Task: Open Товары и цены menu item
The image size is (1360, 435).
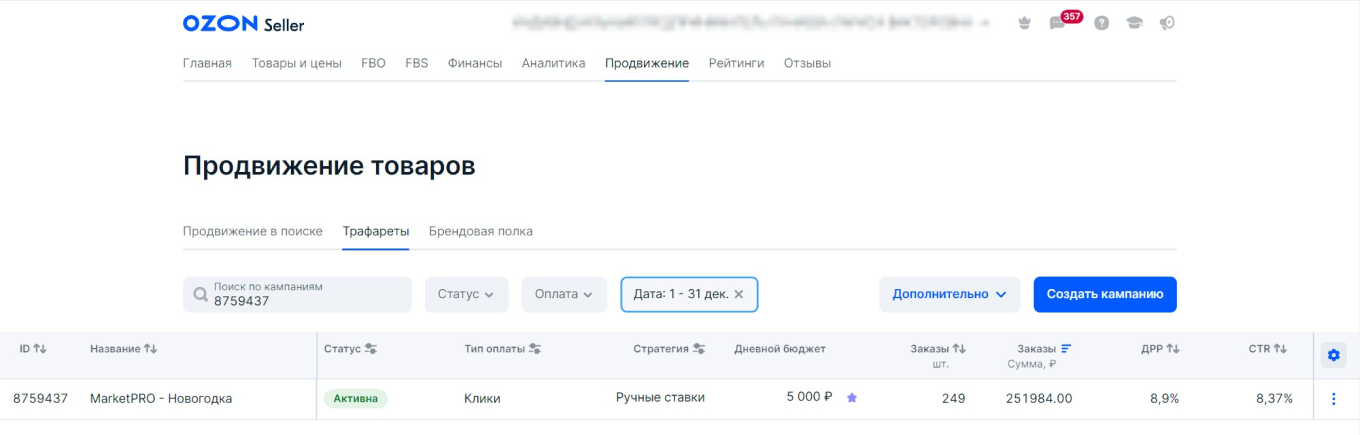Action: pos(296,63)
